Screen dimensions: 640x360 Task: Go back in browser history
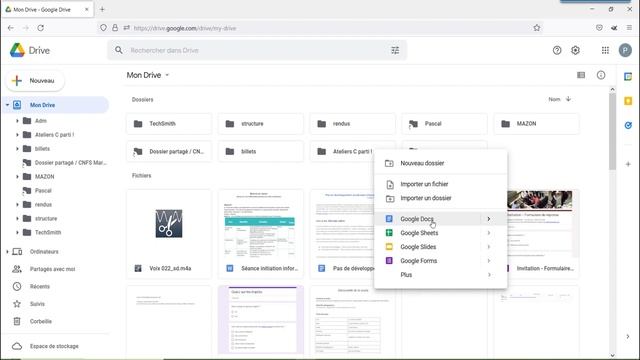pos(11,28)
